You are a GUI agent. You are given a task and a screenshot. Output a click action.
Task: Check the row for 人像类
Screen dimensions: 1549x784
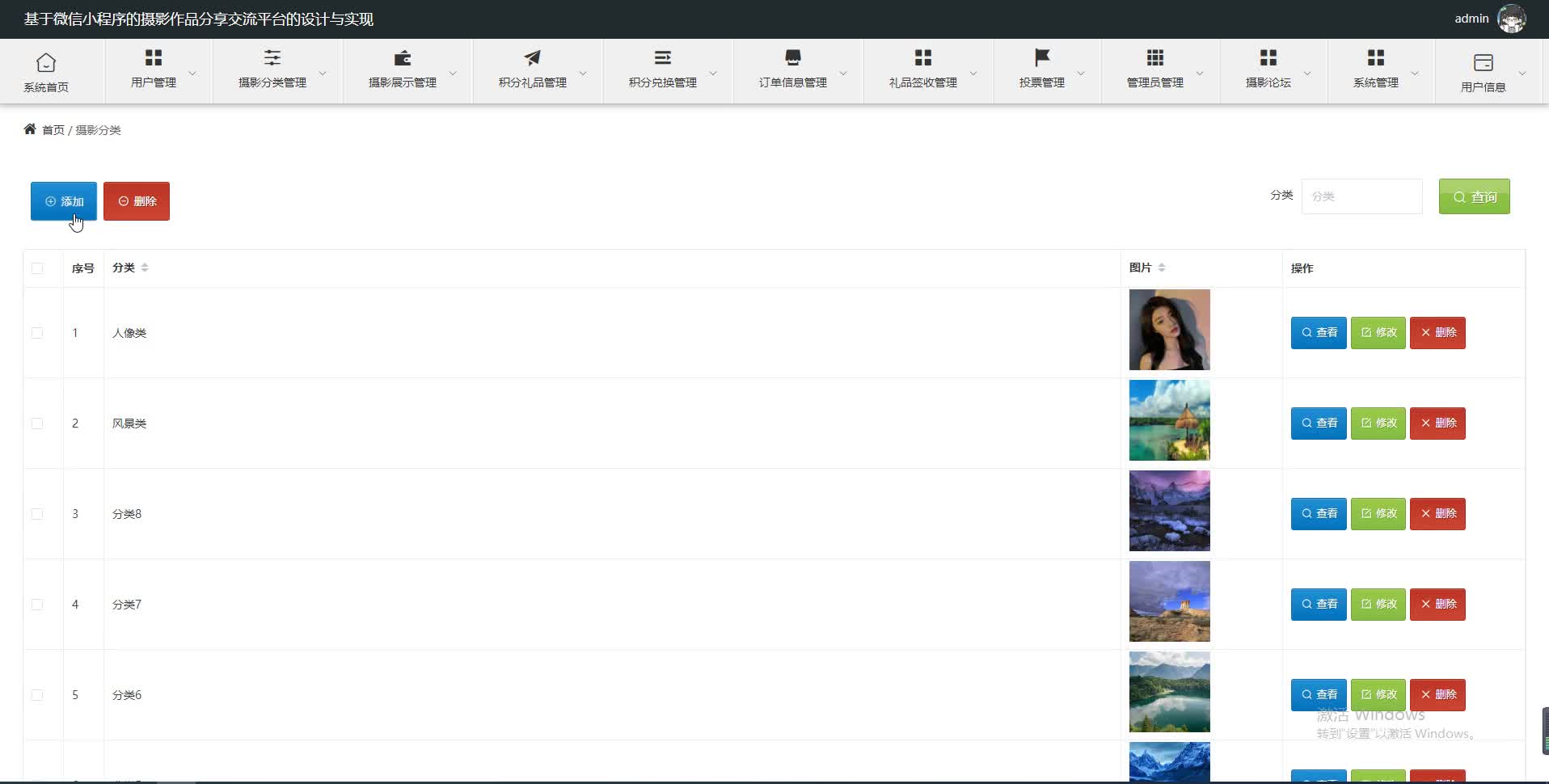pos(37,333)
